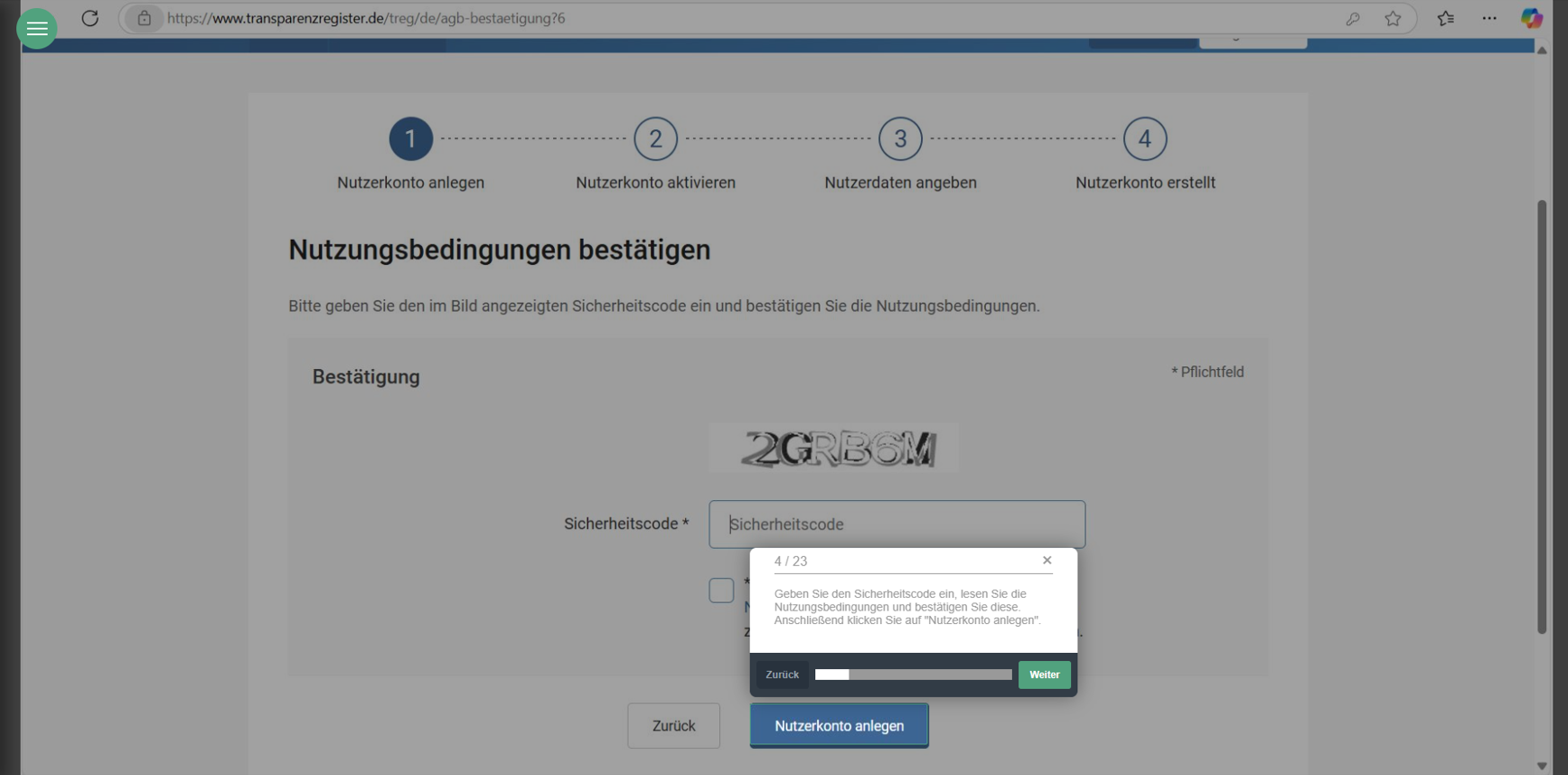Open browser settings and more menu
Viewport: 1568px width, 775px height.
1489,18
